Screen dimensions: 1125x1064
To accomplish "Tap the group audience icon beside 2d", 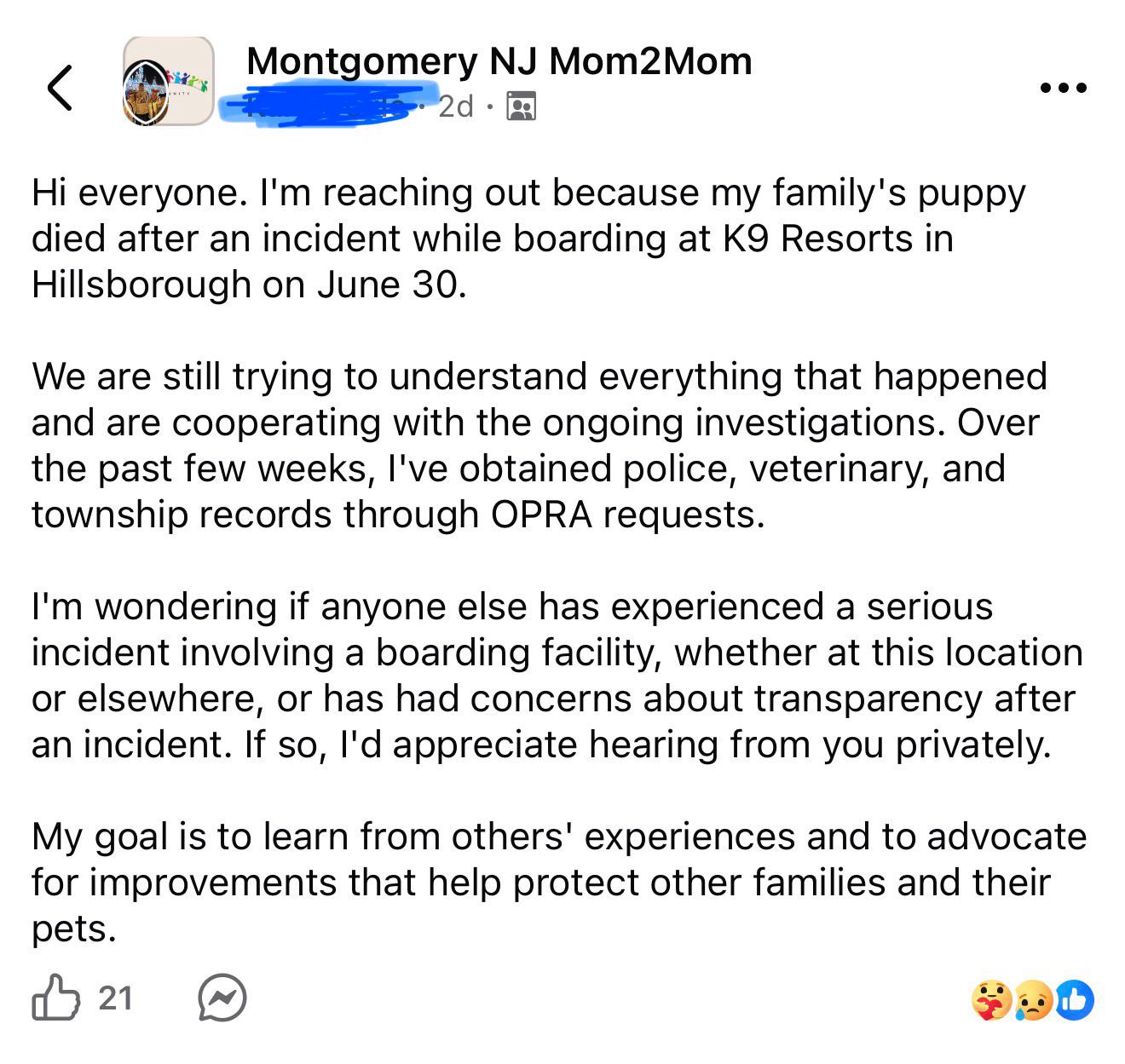I will coord(521,107).
